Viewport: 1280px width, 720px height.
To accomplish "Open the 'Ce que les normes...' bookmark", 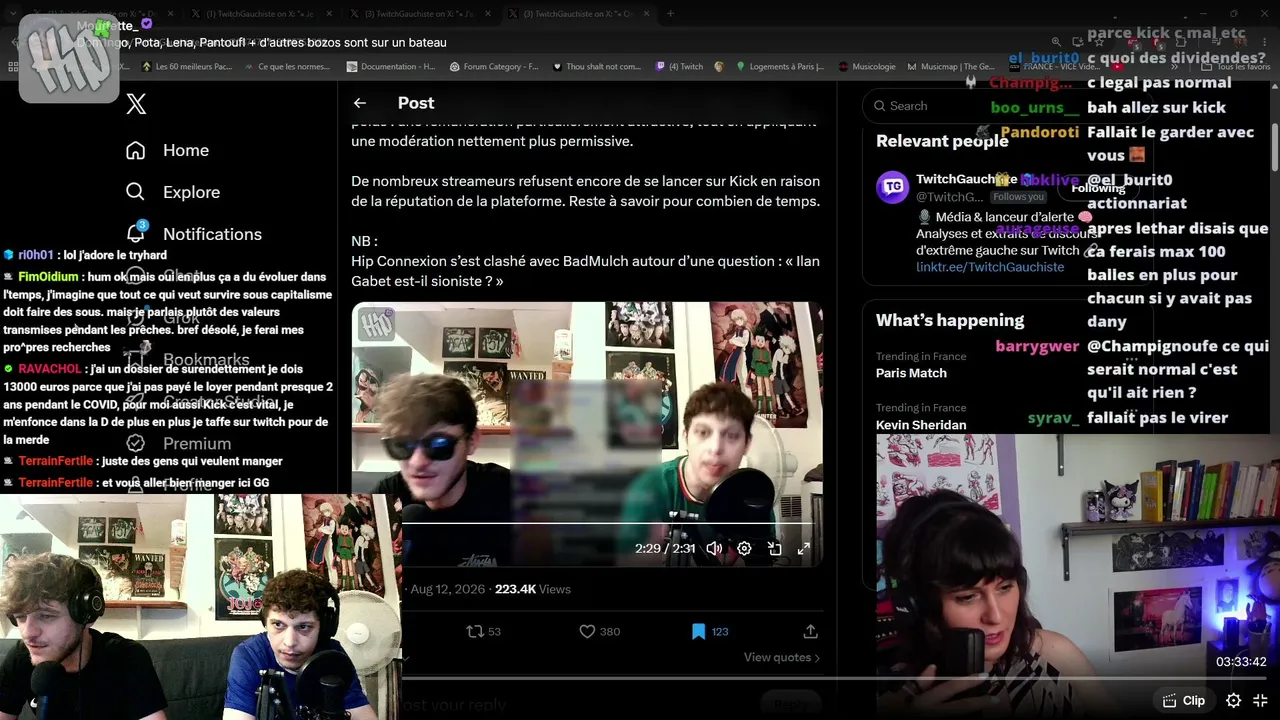I will pyautogui.click(x=286, y=67).
